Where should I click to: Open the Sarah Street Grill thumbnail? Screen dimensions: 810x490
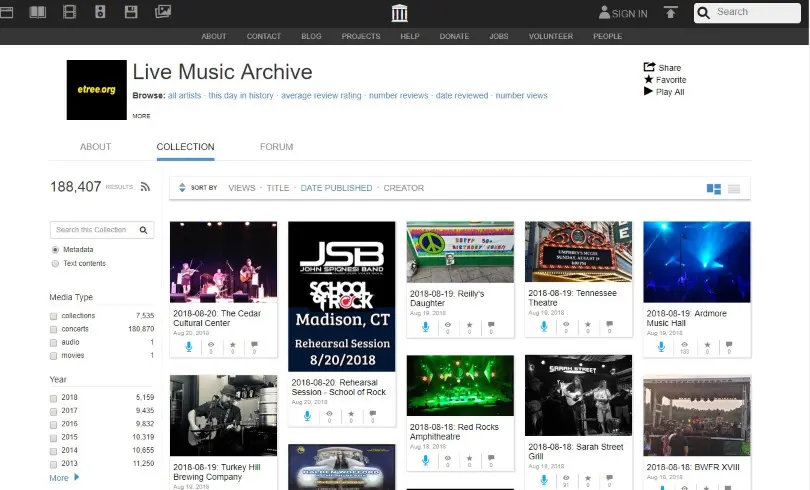tap(578, 395)
